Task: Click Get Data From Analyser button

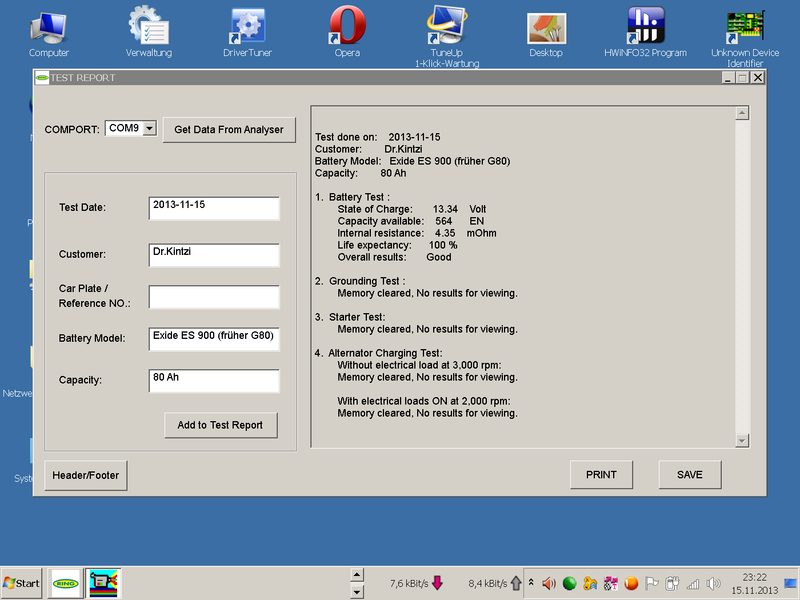Action: pos(229,129)
